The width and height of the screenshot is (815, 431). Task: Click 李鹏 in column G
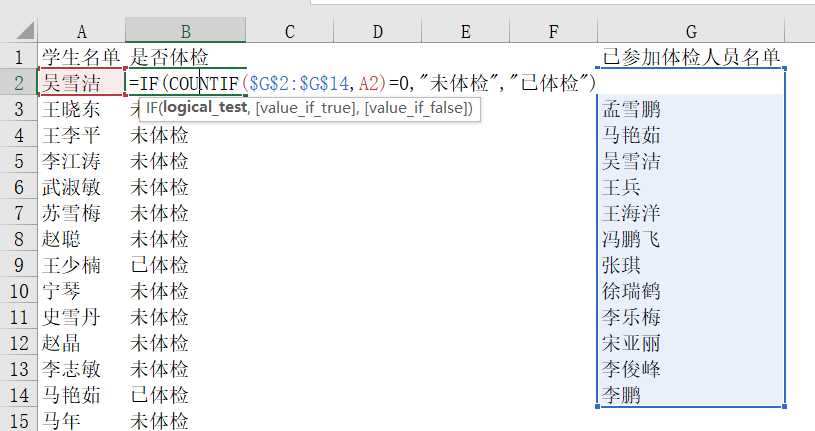point(691,395)
